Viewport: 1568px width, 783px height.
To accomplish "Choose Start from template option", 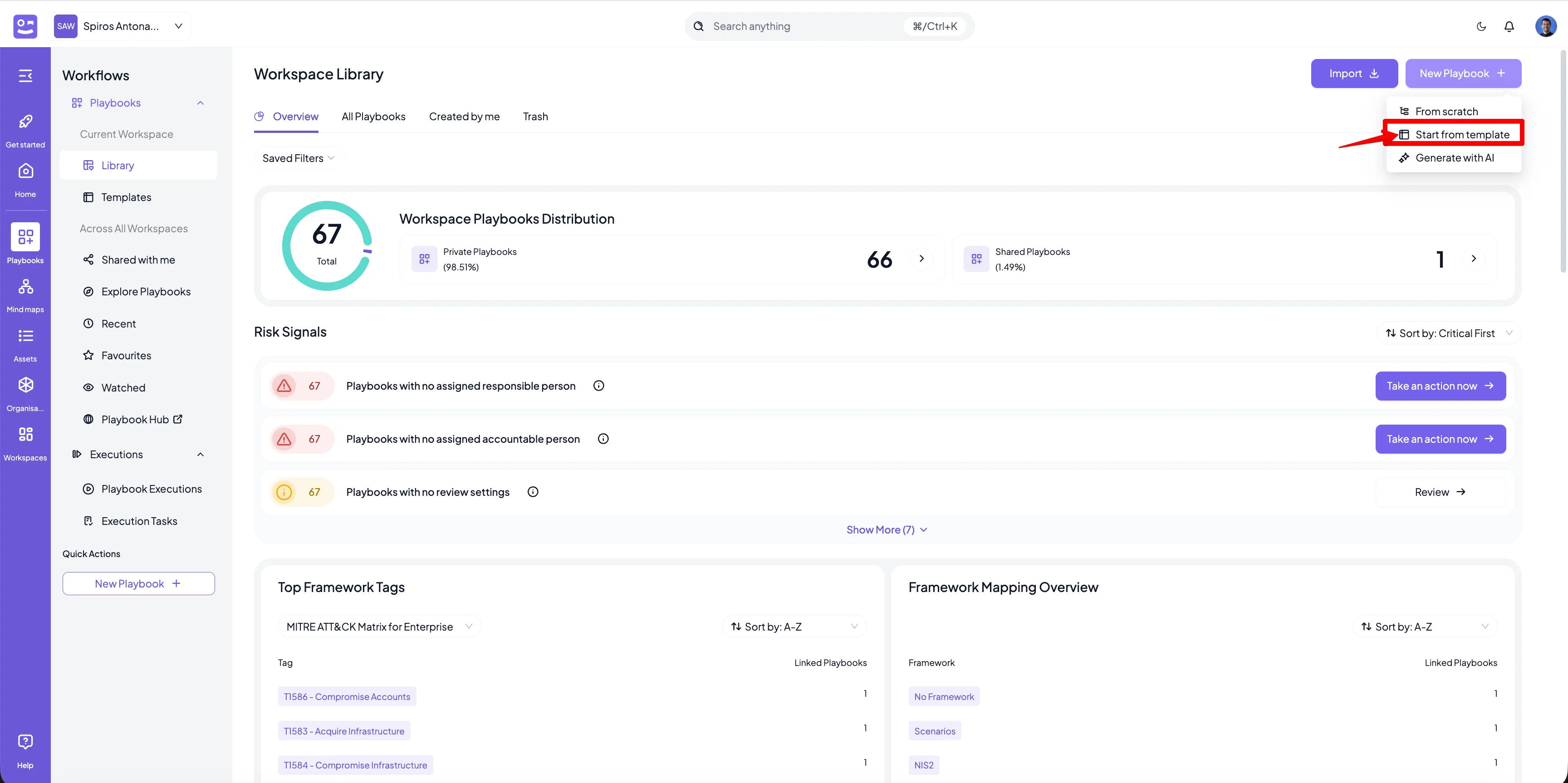I will click(1454, 134).
